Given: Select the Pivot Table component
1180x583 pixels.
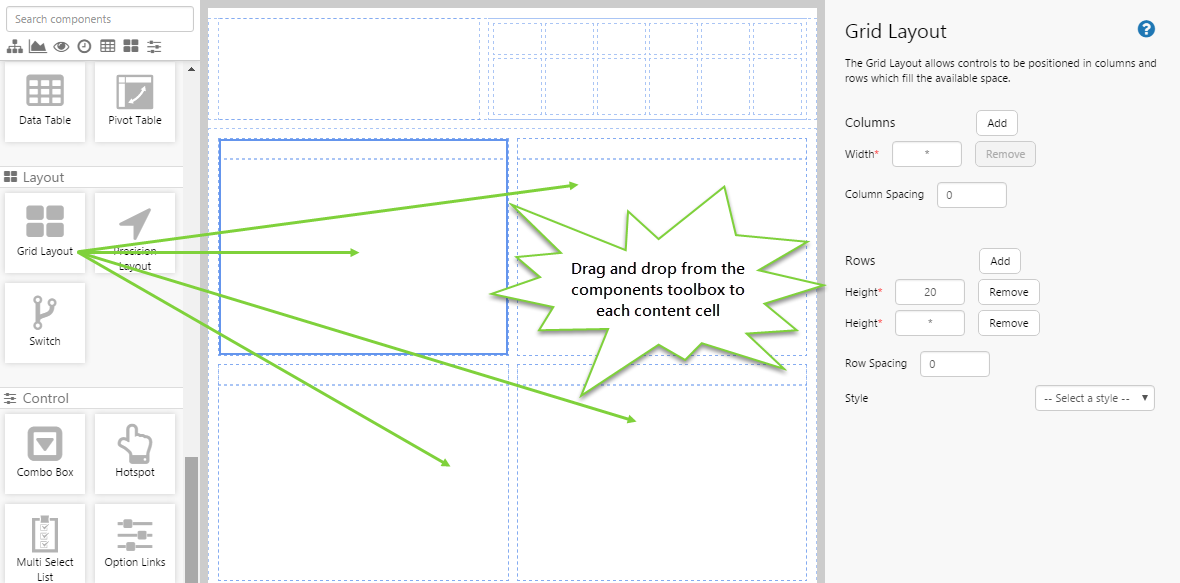Looking at the screenshot, I should (x=134, y=101).
